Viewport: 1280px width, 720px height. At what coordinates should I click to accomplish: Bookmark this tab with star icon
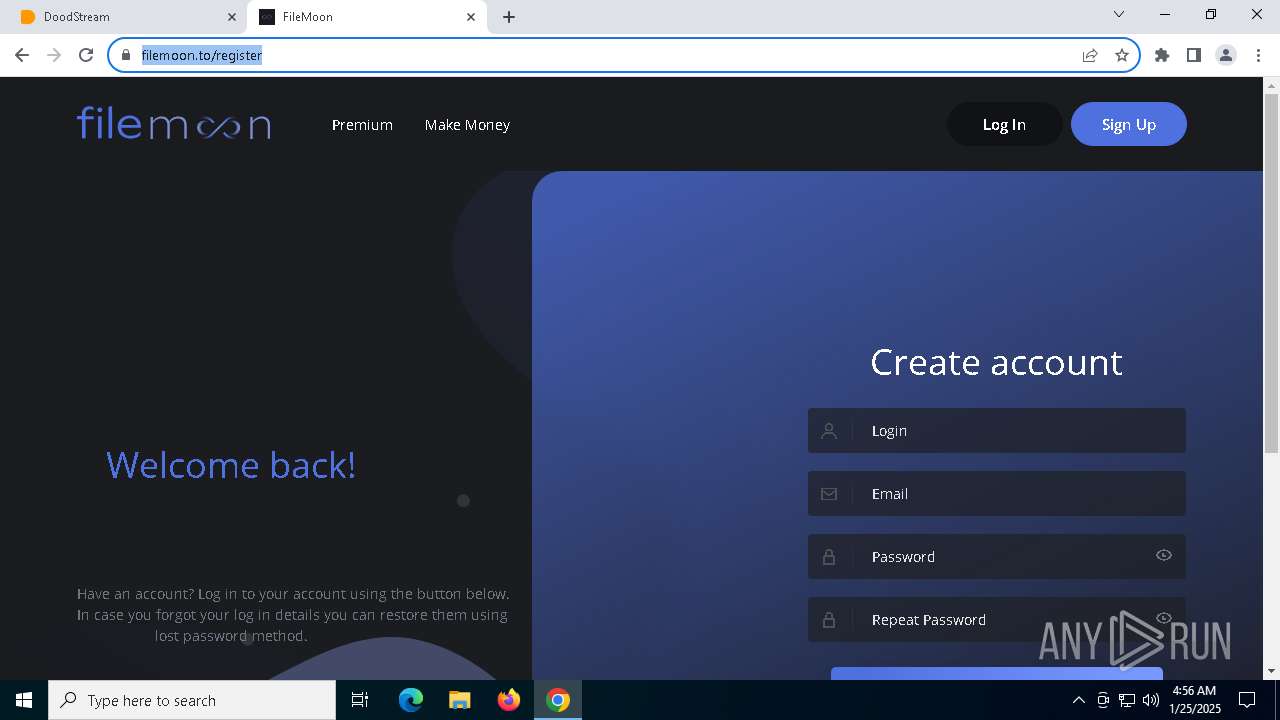[x=1122, y=55]
